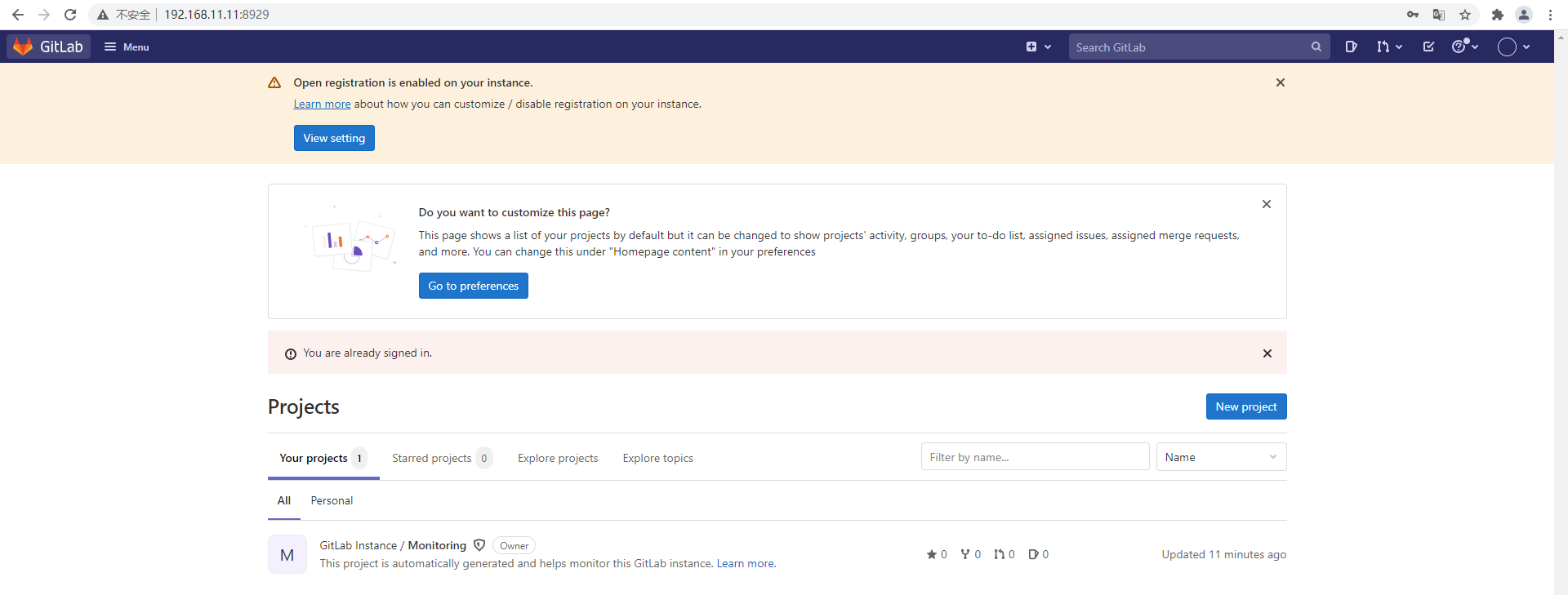Open the GitLab logo home link
Screen dimensions: 1568x595
tap(49, 47)
